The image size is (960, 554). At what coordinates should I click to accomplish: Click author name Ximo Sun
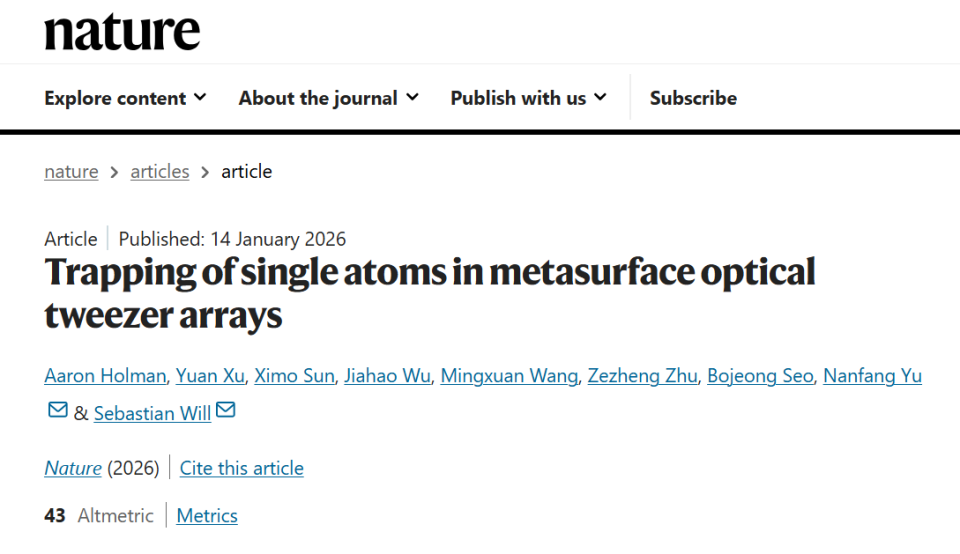click(x=293, y=376)
